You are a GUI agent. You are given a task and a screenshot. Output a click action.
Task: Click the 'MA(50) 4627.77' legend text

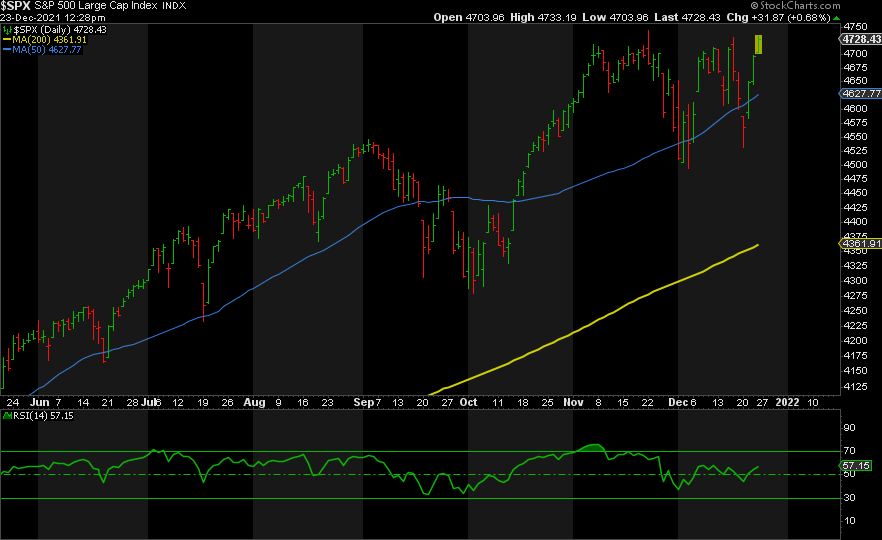[x=47, y=50]
